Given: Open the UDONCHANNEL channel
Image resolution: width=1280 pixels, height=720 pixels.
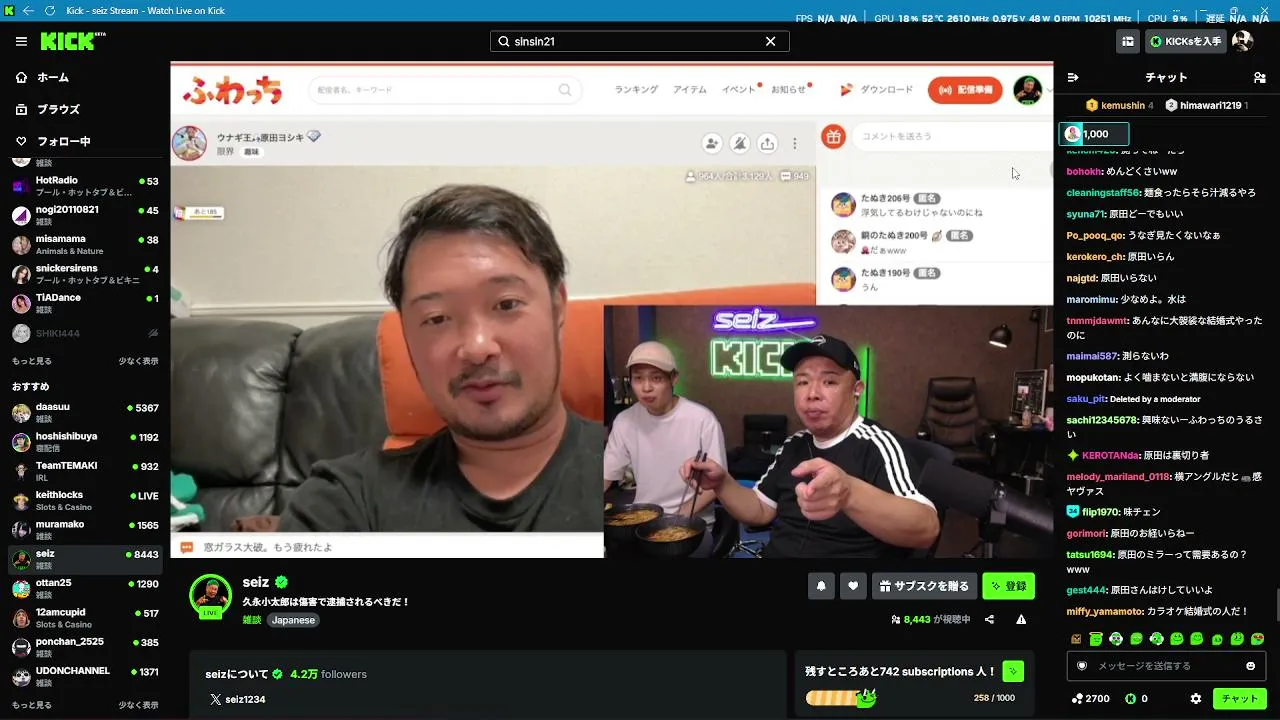Looking at the screenshot, I should pos(85,676).
